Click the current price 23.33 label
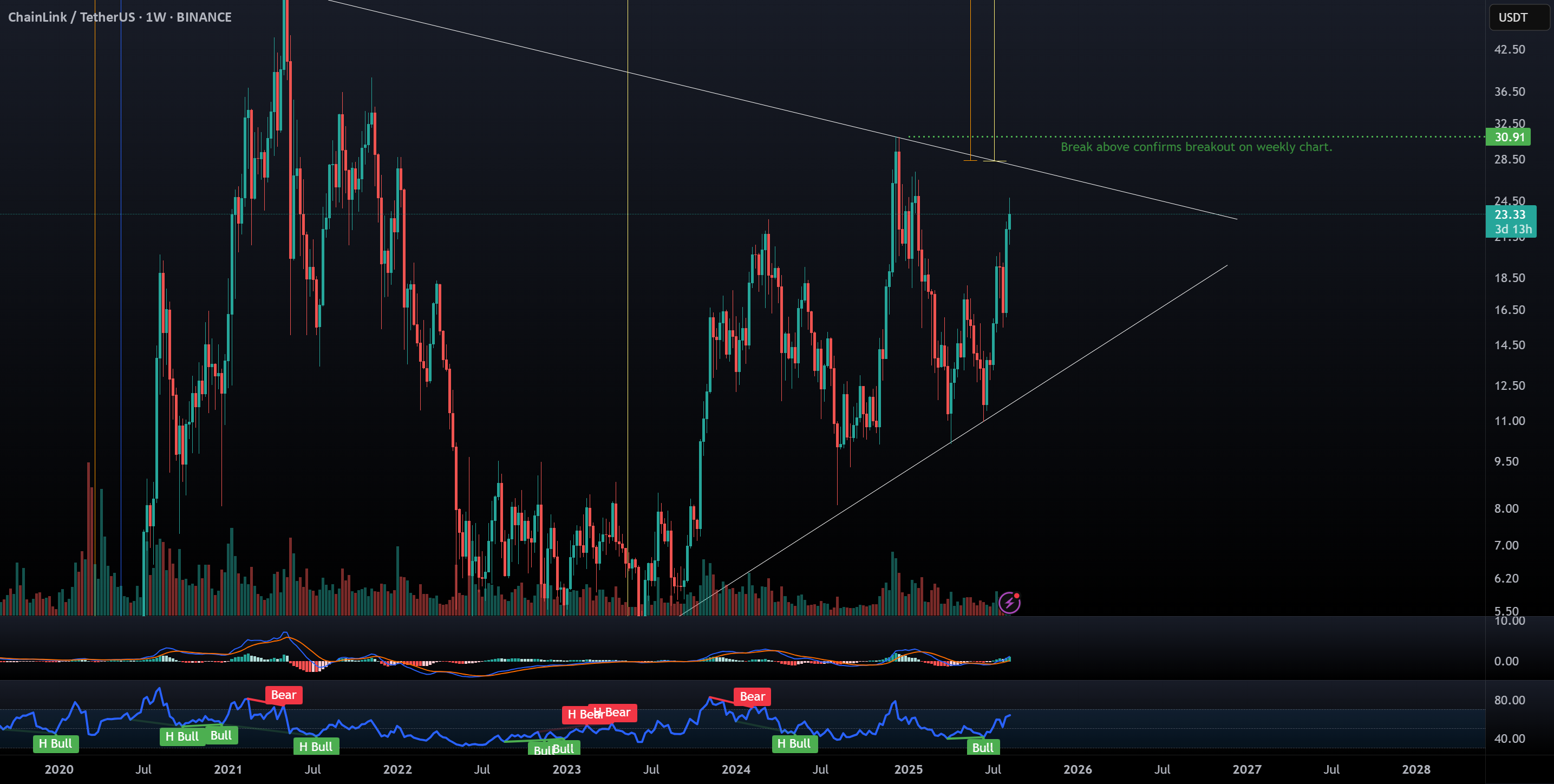The height and width of the screenshot is (784, 1554). (x=1510, y=214)
